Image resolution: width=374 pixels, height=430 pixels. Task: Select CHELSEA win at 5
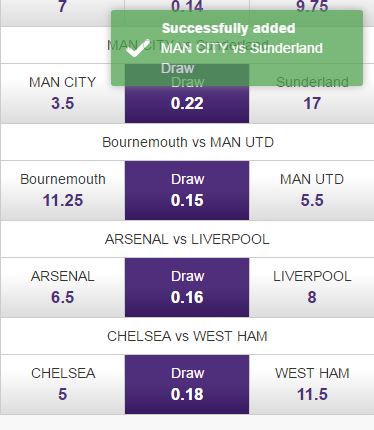(x=62, y=384)
